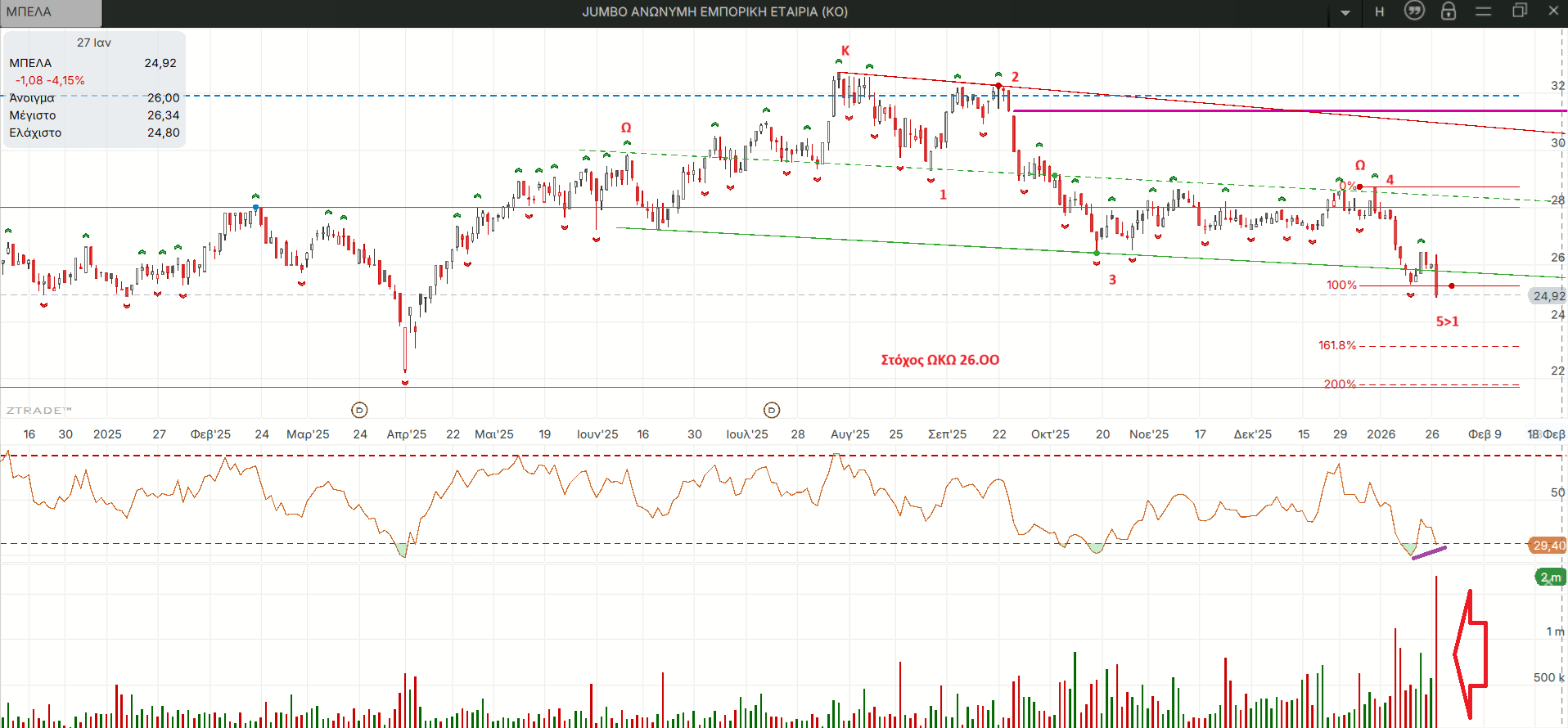Image resolution: width=1568 pixels, height=728 pixels.
Task: Open the quote comments bubble icon
Action: point(1414,11)
